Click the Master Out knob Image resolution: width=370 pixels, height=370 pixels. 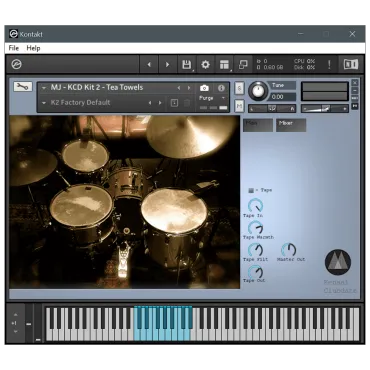pyautogui.click(x=289, y=250)
